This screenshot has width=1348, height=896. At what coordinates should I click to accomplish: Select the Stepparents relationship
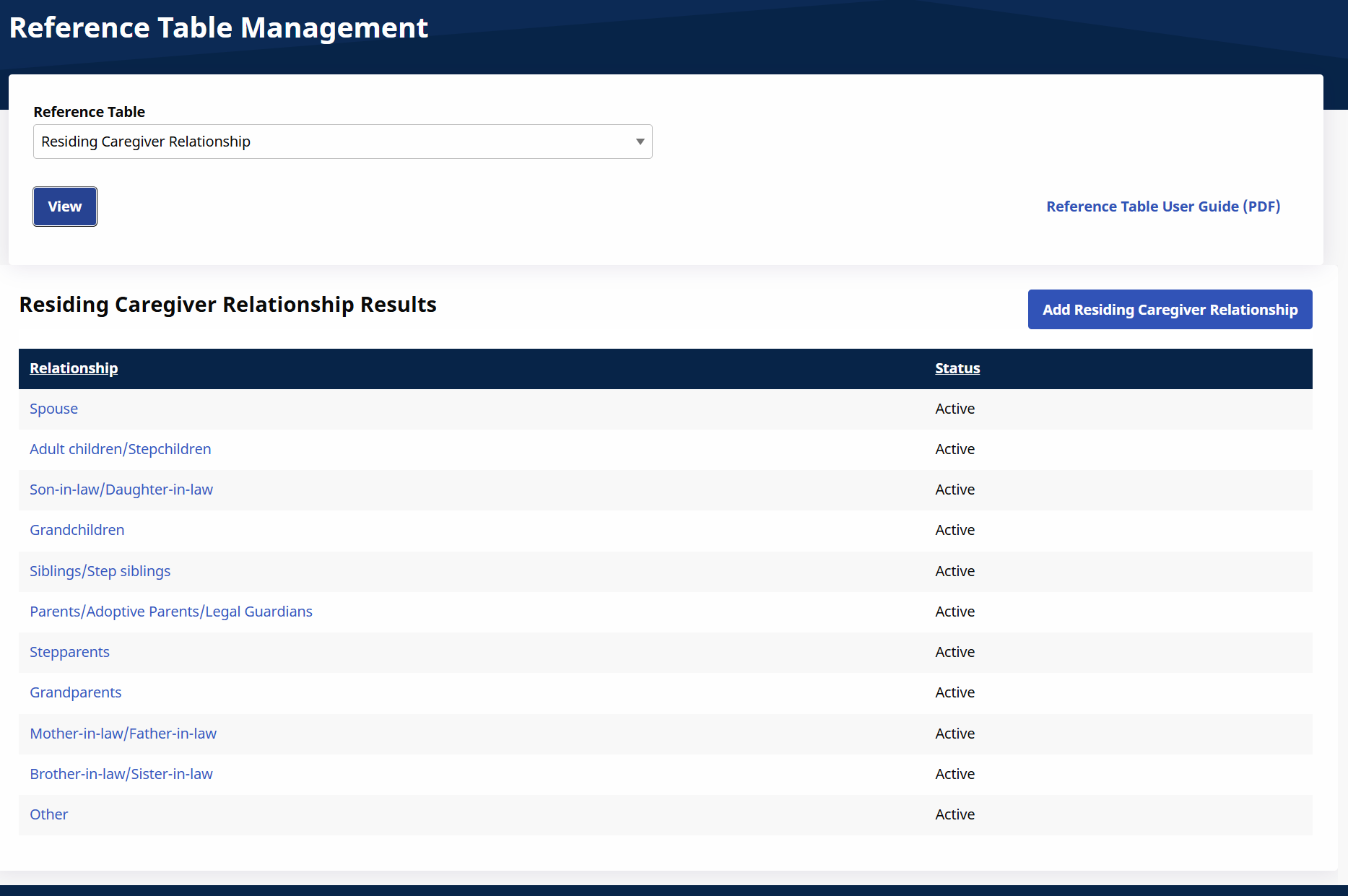click(69, 652)
